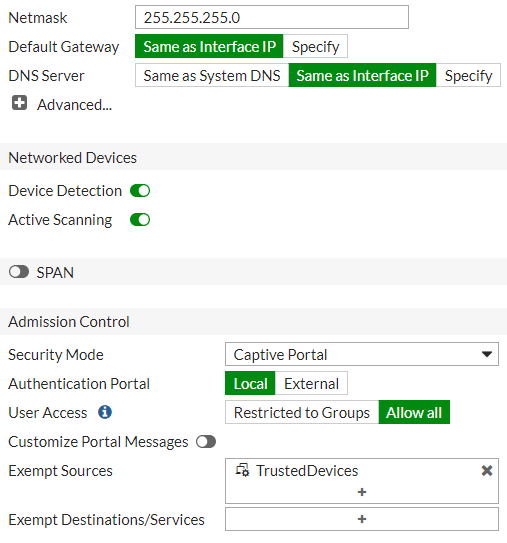Click the Networked Devices section header
This screenshot has height=543, width=507.
tap(254, 157)
